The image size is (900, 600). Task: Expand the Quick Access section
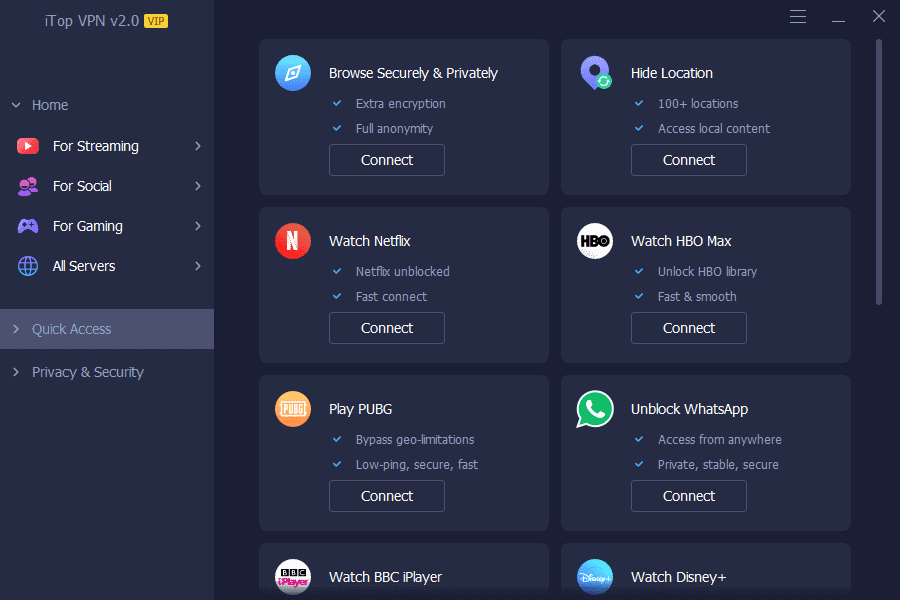(x=18, y=328)
